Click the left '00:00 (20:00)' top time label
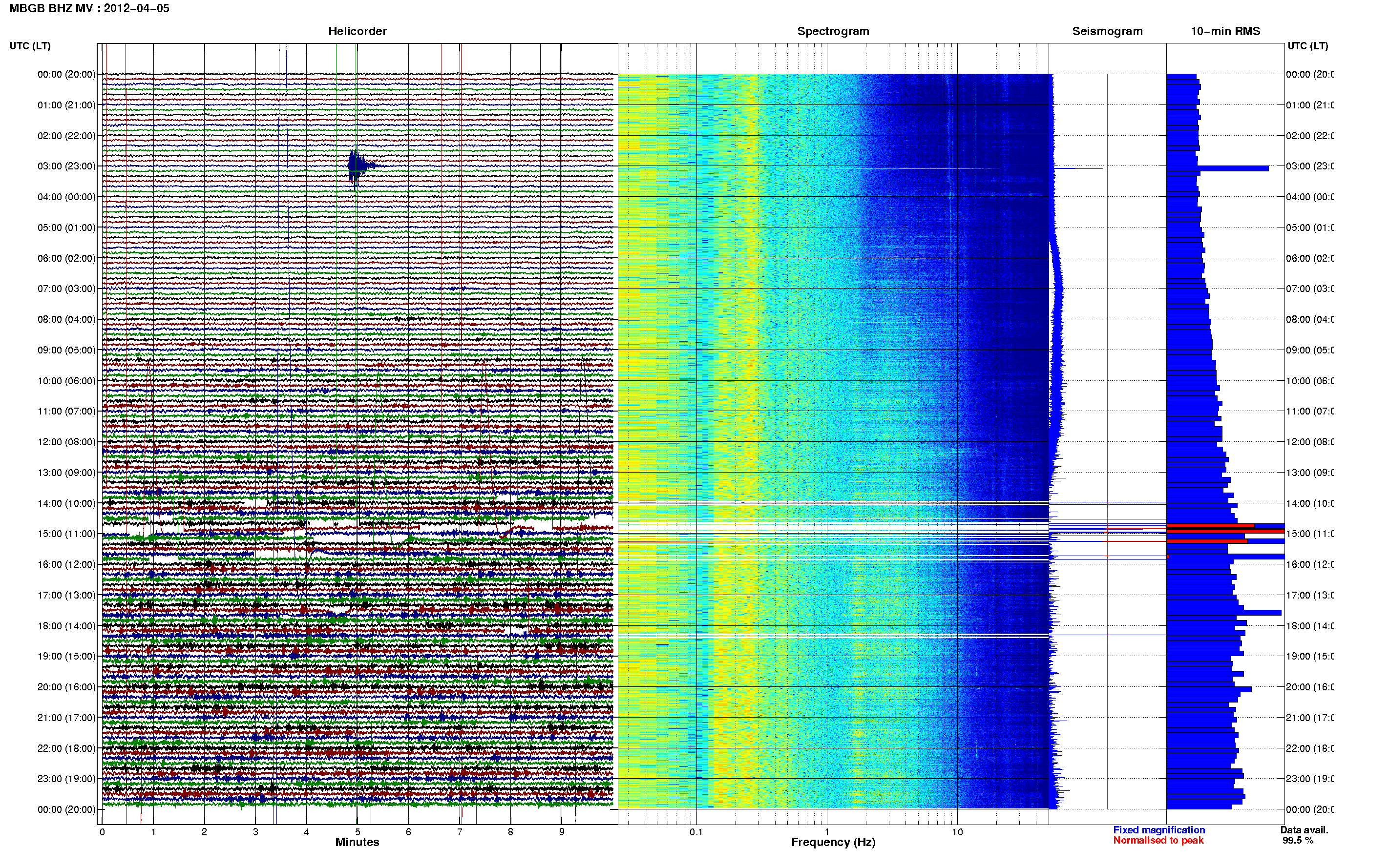Screen dimensions: 1389x868 coord(66,74)
